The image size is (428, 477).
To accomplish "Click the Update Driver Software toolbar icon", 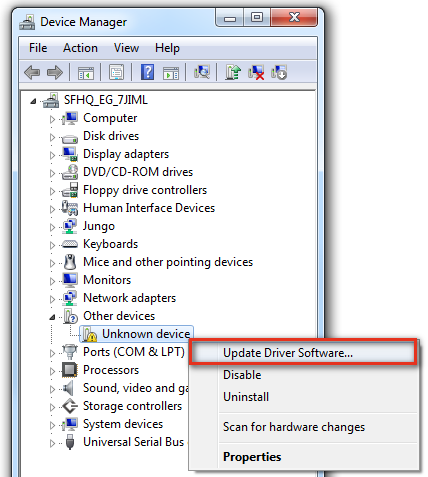I will coord(233,72).
